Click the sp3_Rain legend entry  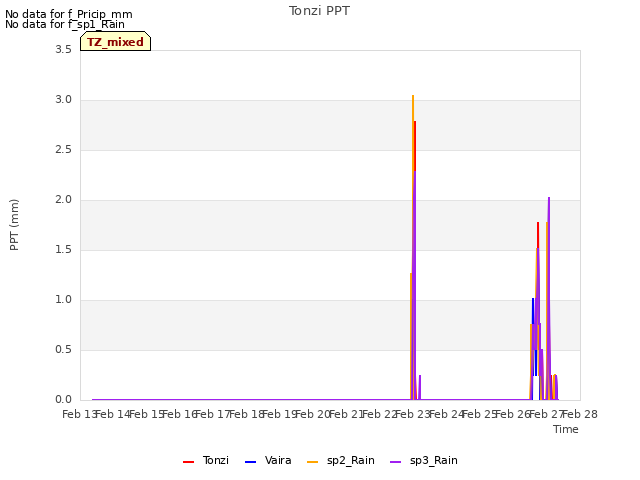(x=424, y=461)
